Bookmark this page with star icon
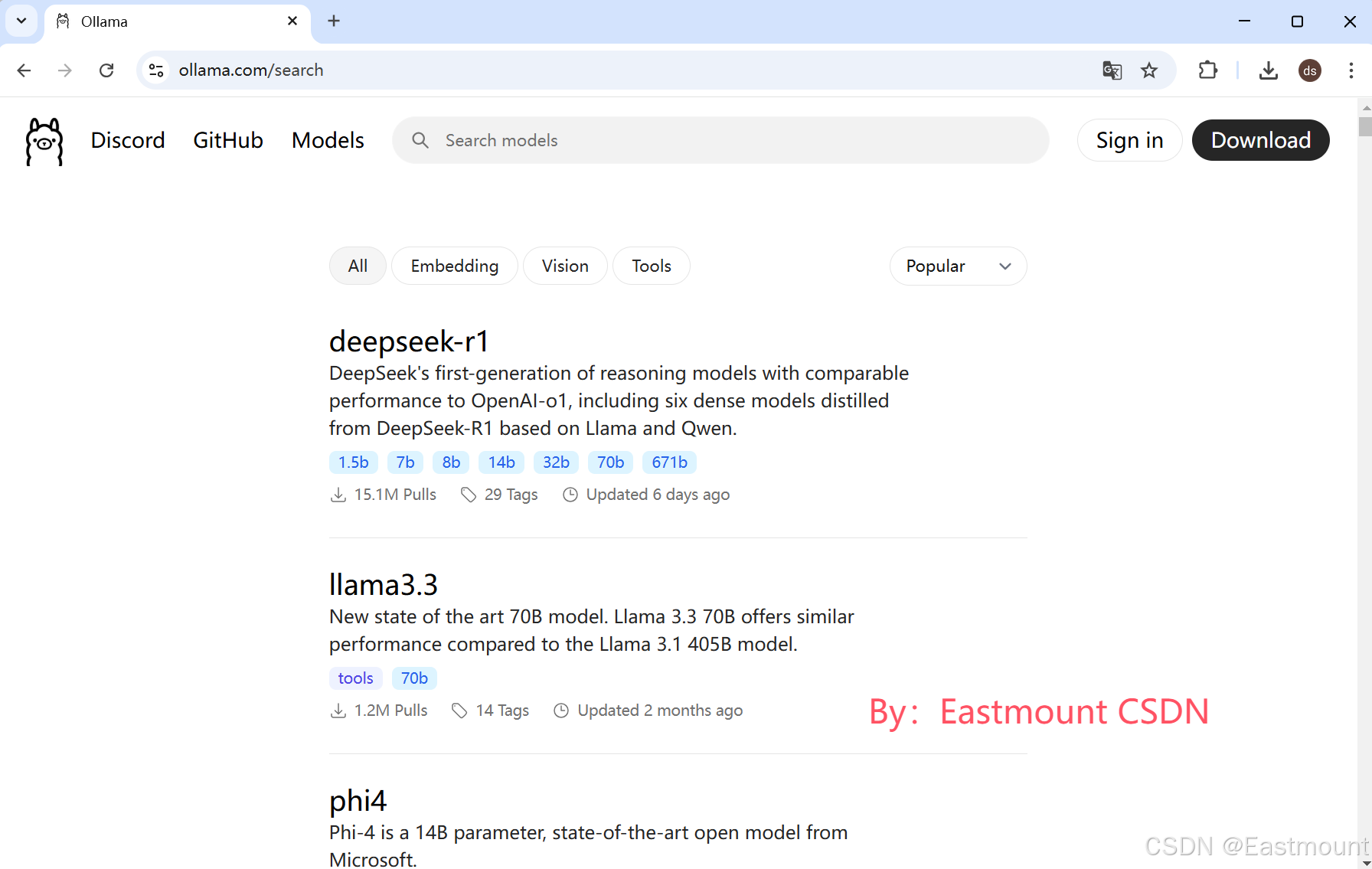The image size is (1372, 869). click(1149, 70)
